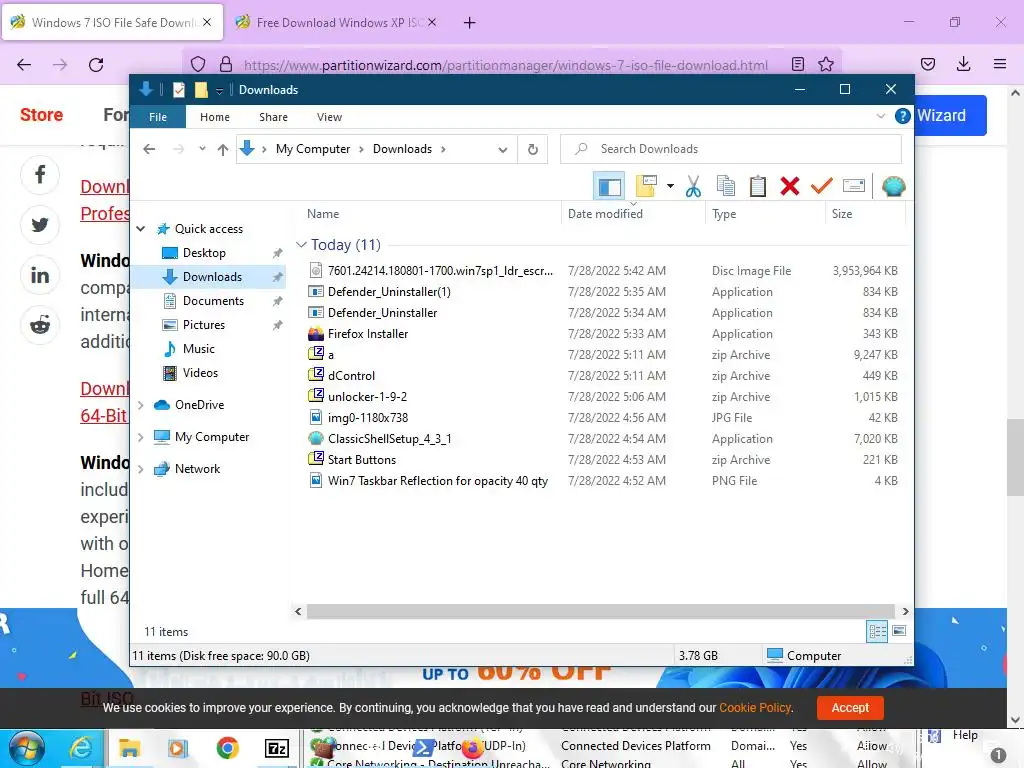Viewport: 1024px width, 768px height.
Task: Select the Start Buttons zip archive
Action: [x=362, y=460]
